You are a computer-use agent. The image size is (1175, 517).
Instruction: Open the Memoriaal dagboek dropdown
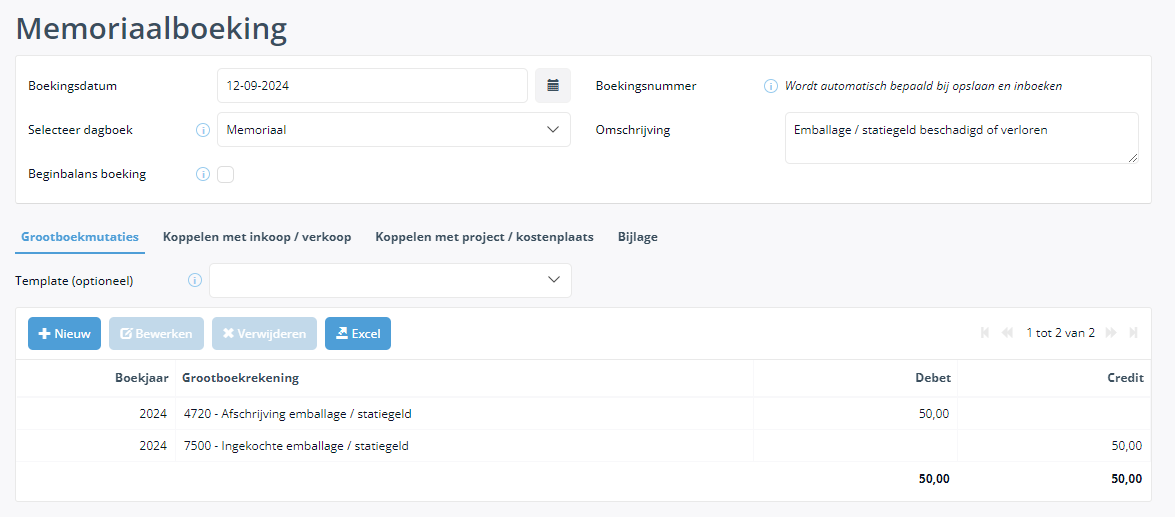tap(394, 130)
